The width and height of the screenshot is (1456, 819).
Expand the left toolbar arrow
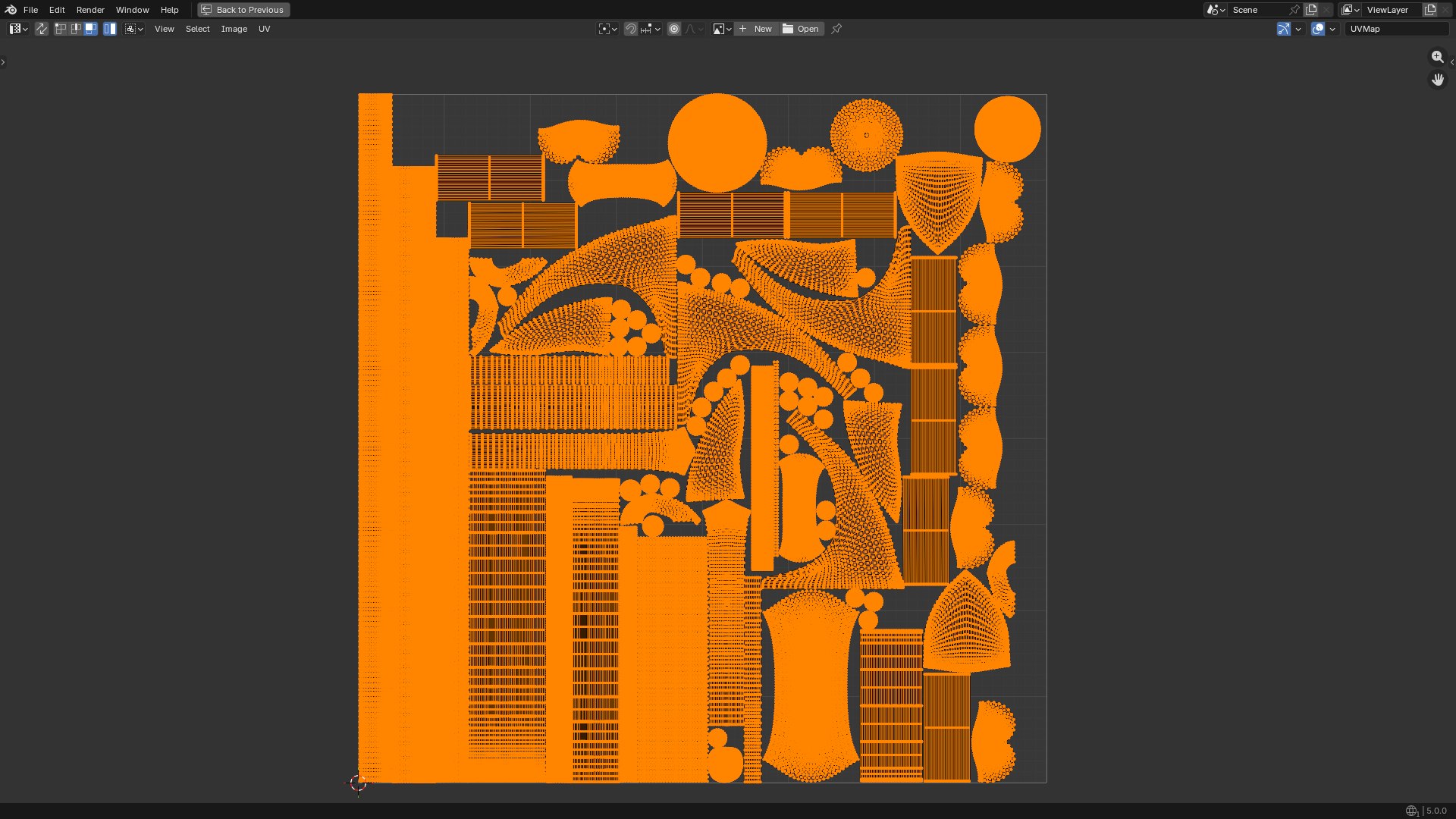coord(3,62)
